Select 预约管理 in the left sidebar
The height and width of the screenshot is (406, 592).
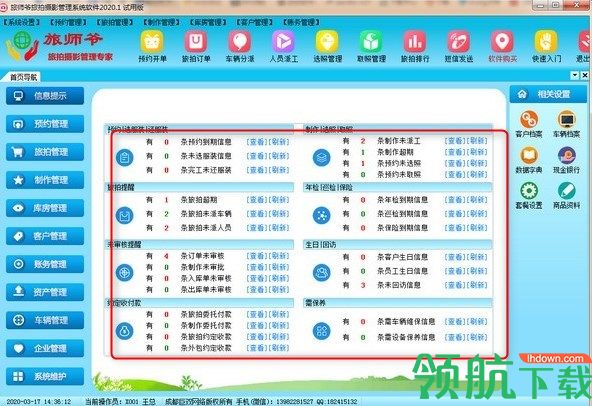(45, 124)
